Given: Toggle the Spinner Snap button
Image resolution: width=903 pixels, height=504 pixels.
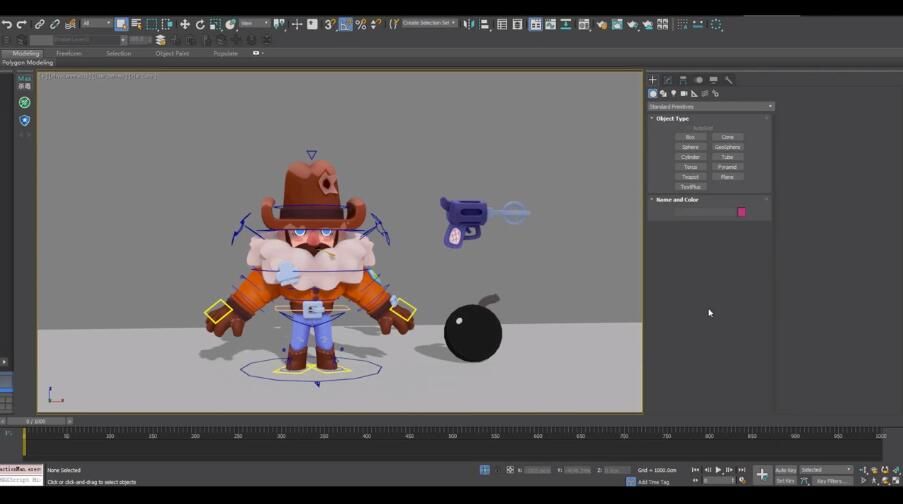Looking at the screenshot, I should [376, 24].
